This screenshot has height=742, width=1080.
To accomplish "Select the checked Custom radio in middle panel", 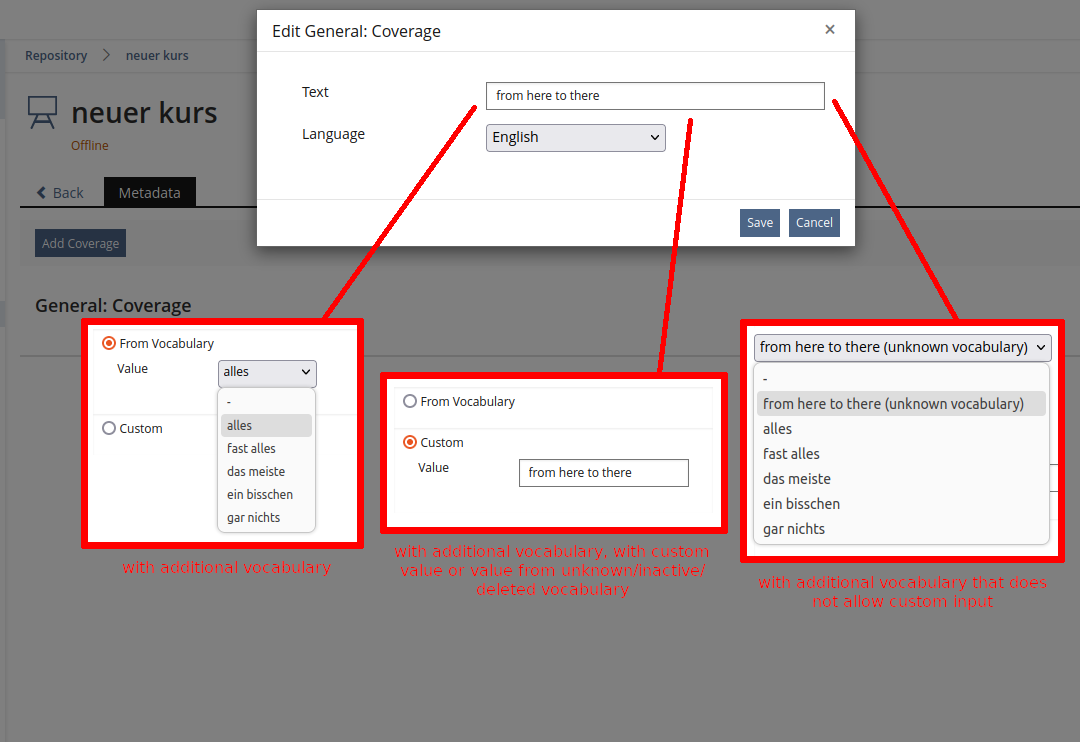I will tap(410, 442).
